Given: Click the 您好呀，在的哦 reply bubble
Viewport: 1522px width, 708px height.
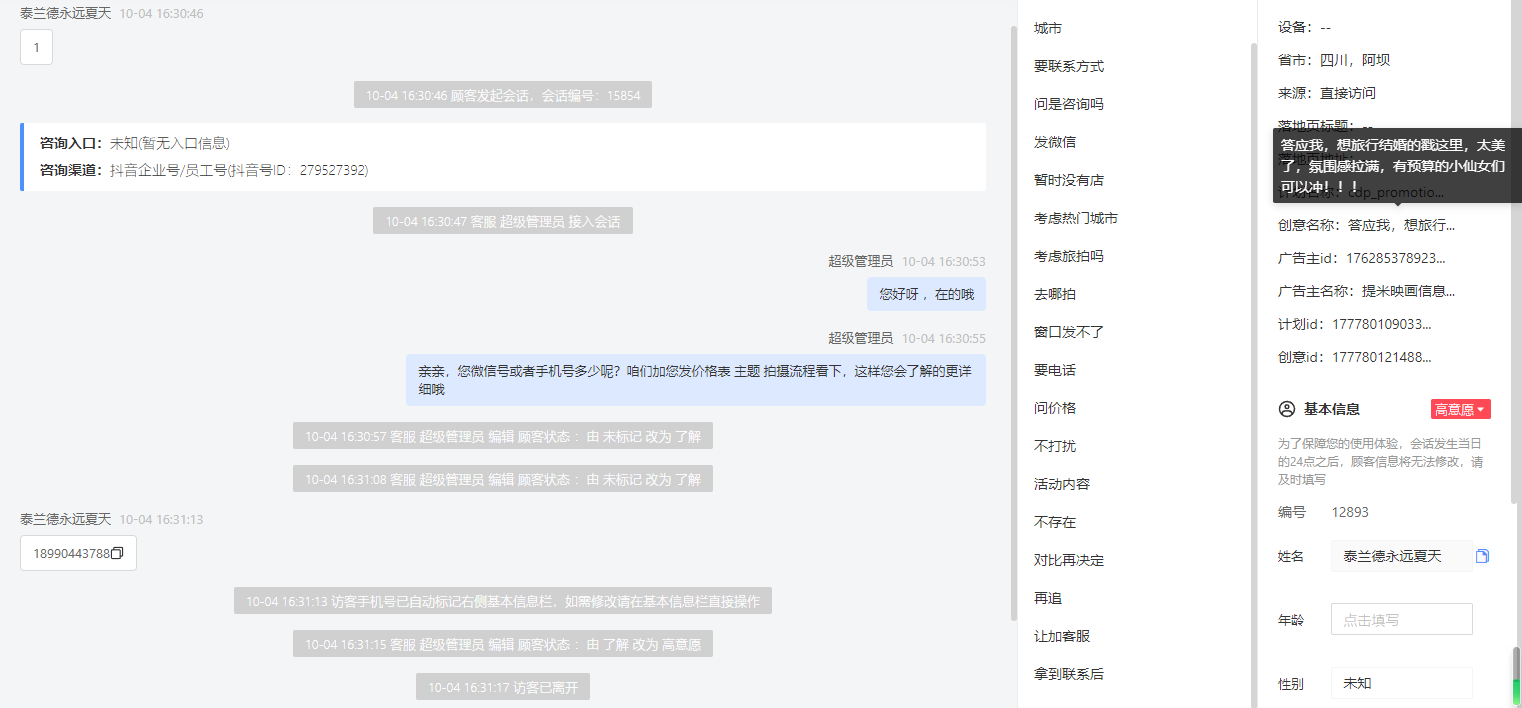Looking at the screenshot, I should click(x=926, y=294).
